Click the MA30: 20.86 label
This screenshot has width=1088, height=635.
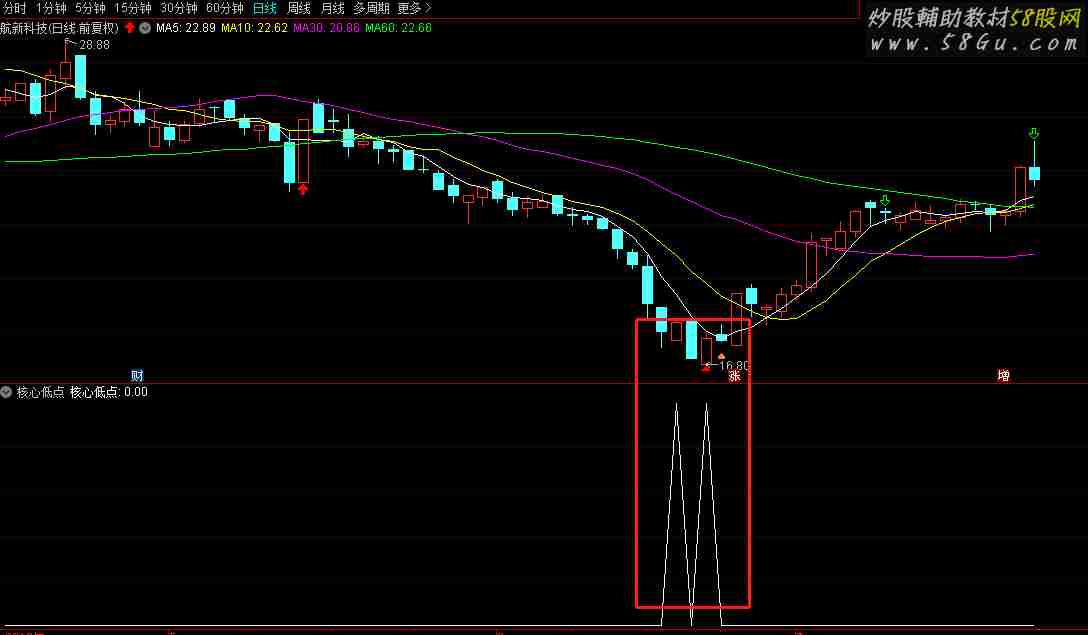326,28
